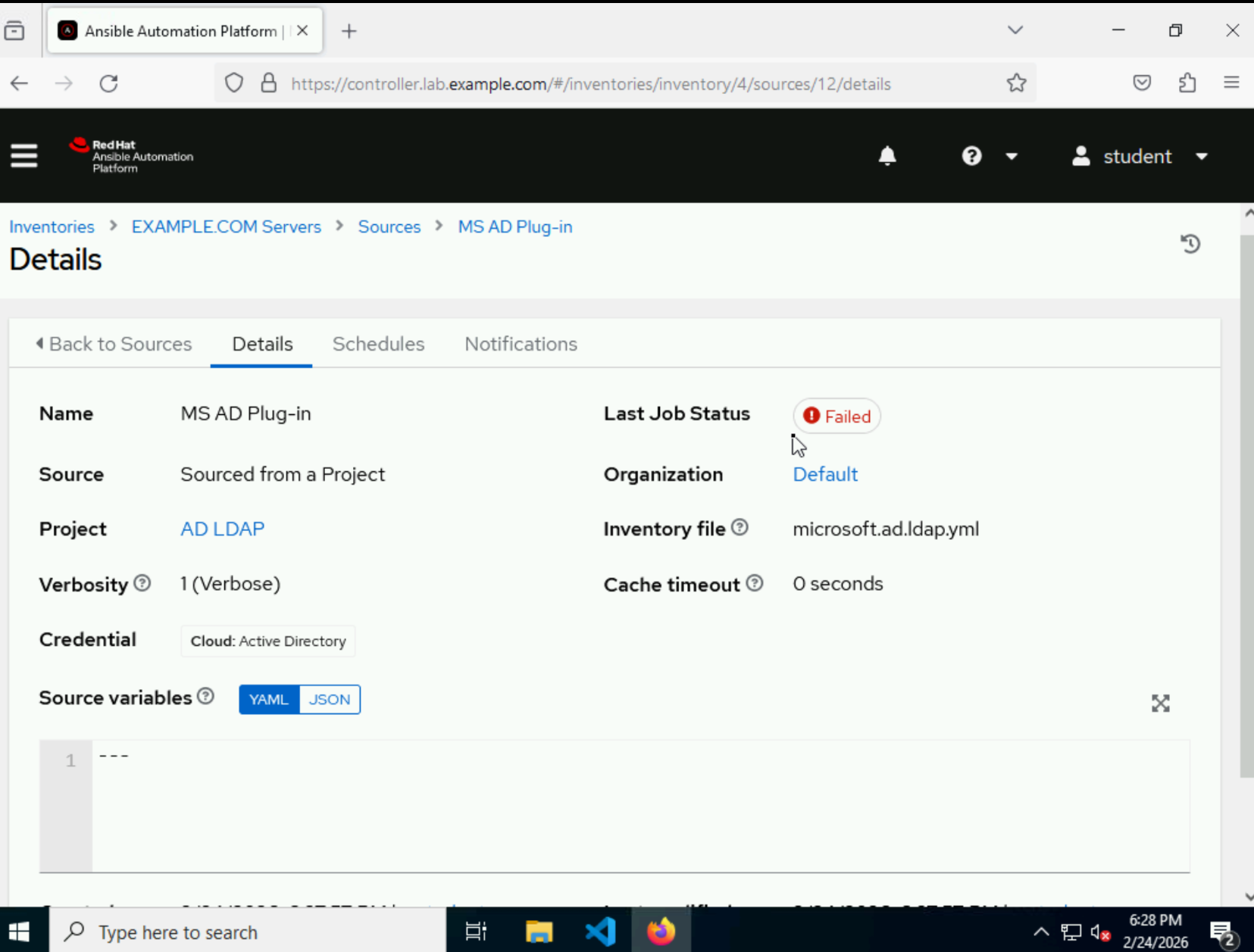This screenshot has height=952, width=1254.
Task: Open the Pocket save icon
Action: 1142,83
